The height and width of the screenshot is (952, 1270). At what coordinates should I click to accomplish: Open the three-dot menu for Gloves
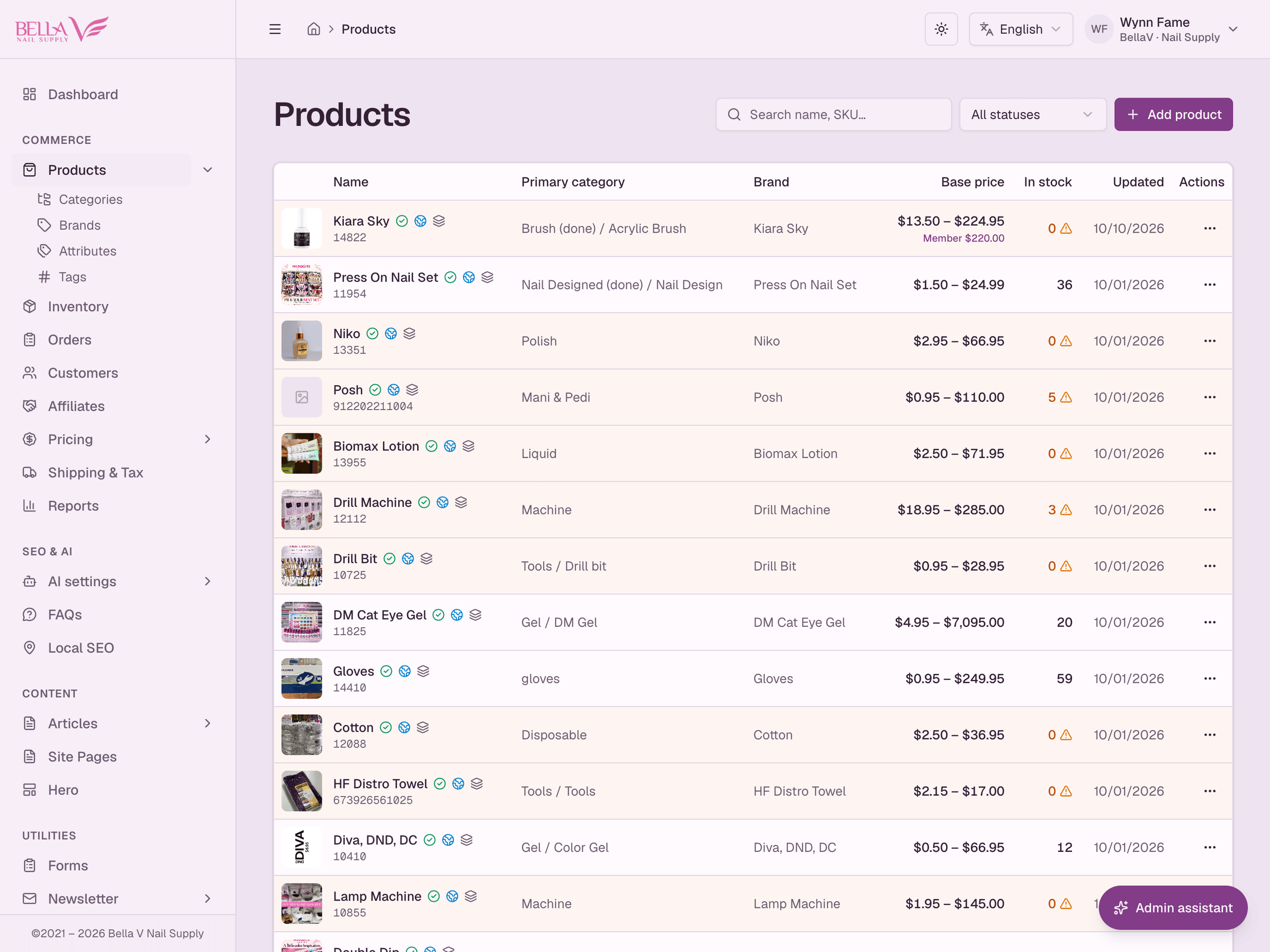point(1209,678)
